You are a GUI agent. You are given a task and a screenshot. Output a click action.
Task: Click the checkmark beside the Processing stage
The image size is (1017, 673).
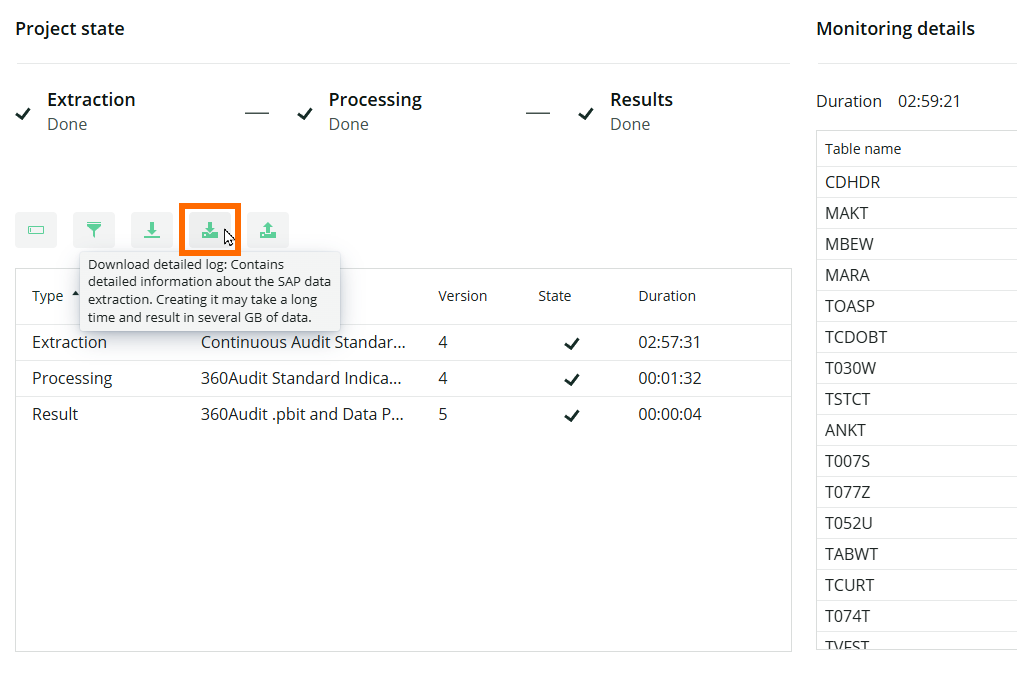click(x=305, y=114)
